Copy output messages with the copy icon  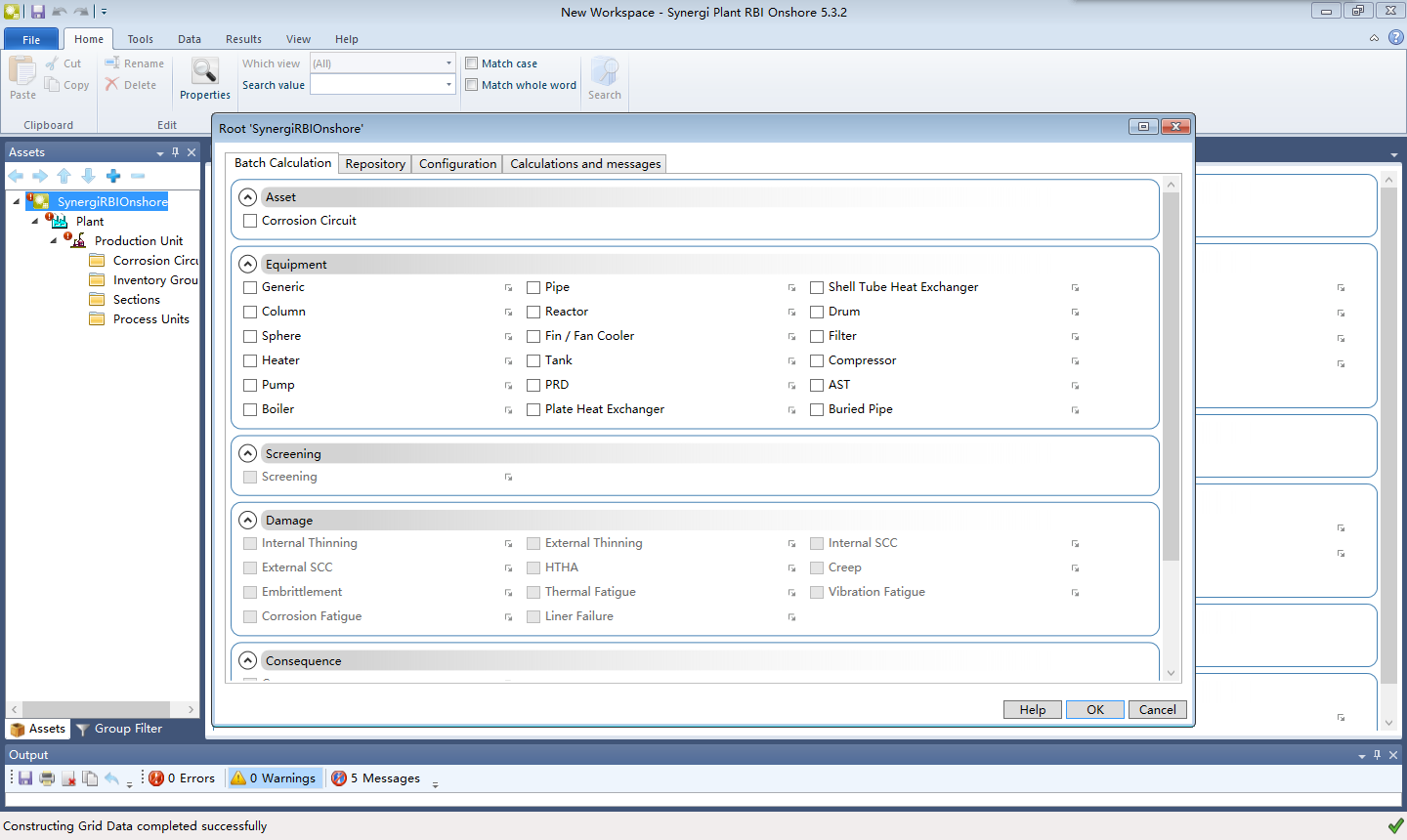point(90,778)
